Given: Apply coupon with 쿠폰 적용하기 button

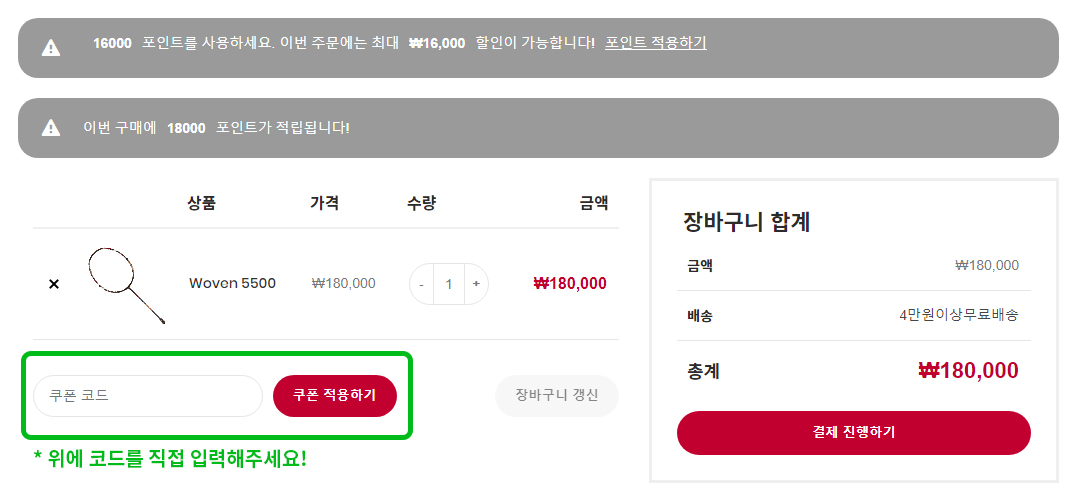Looking at the screenshot, I should click(x=335, y=395).
